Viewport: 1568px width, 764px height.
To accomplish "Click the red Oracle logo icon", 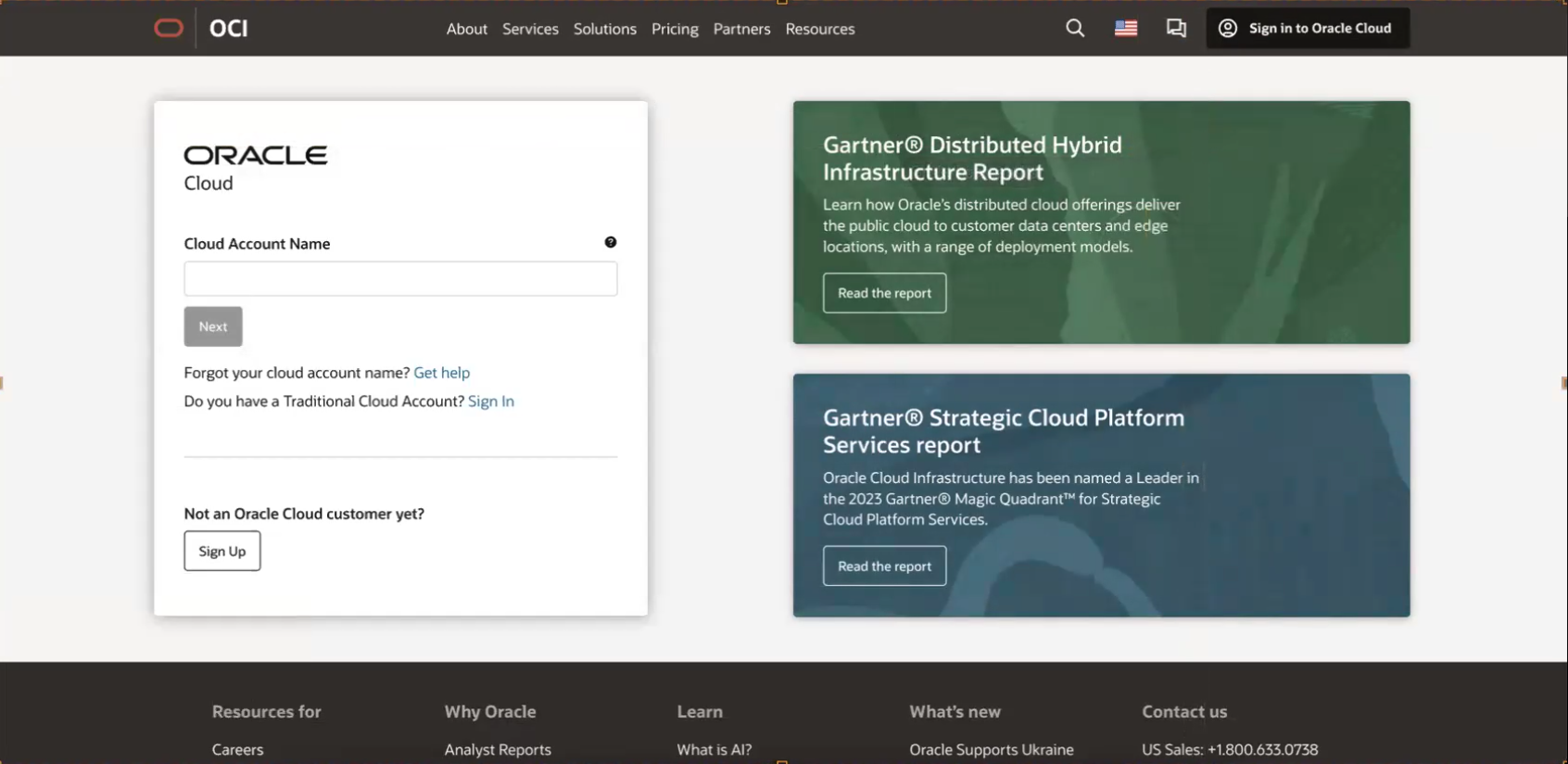I will tap(169, 29).
